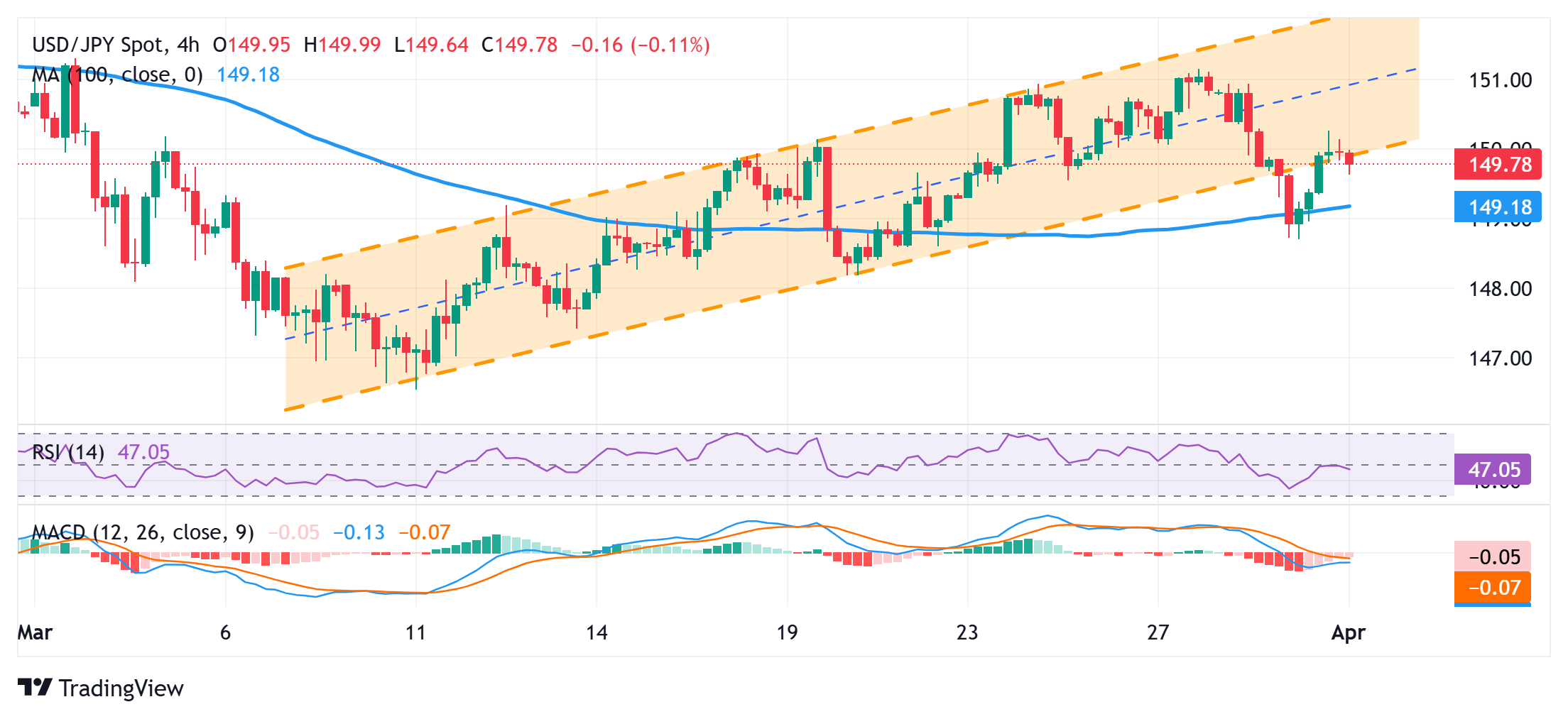Click the Mar date on time axis
Viewport: 1568px width, 719px height.
click(35, 632)
